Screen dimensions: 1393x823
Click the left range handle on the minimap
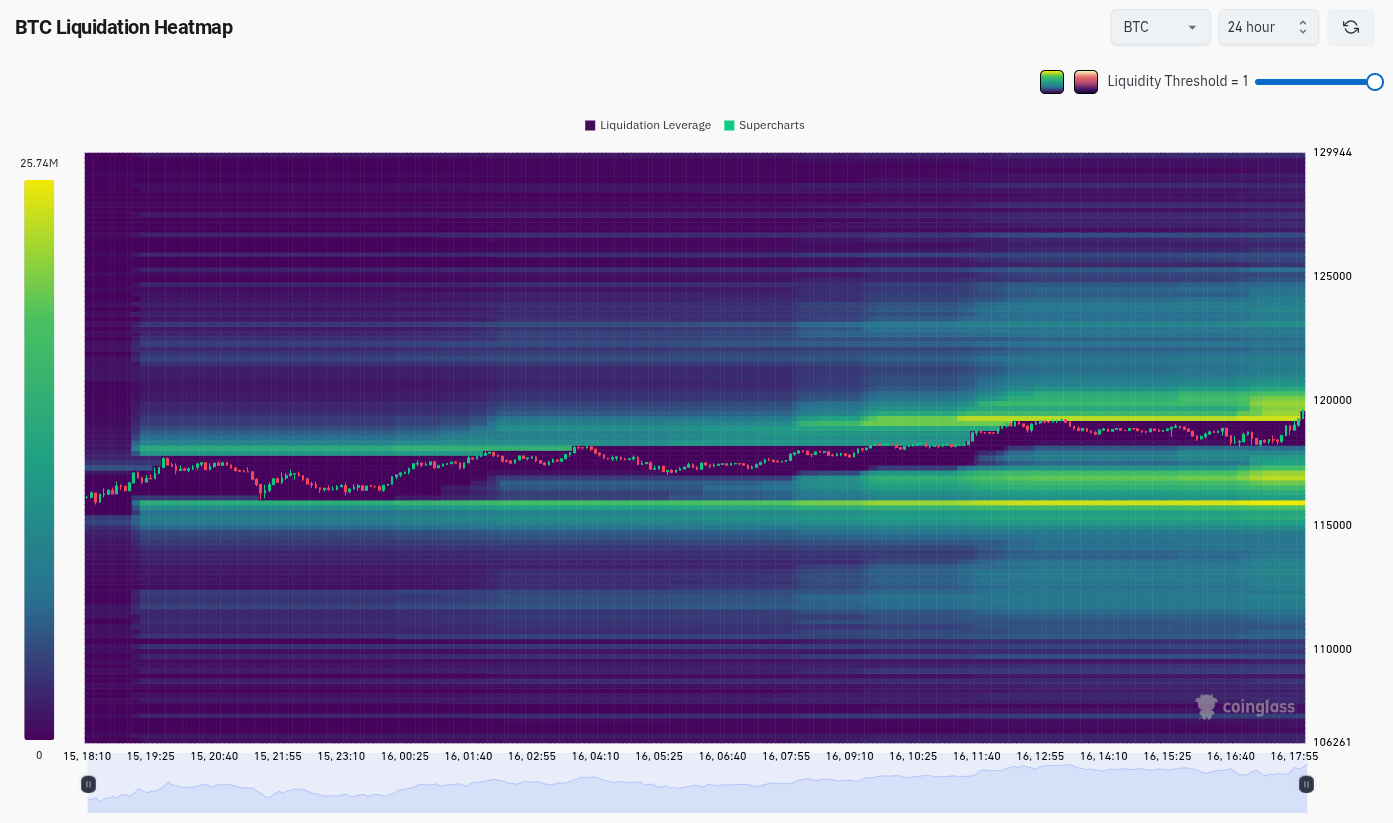(x=88, y=784)
